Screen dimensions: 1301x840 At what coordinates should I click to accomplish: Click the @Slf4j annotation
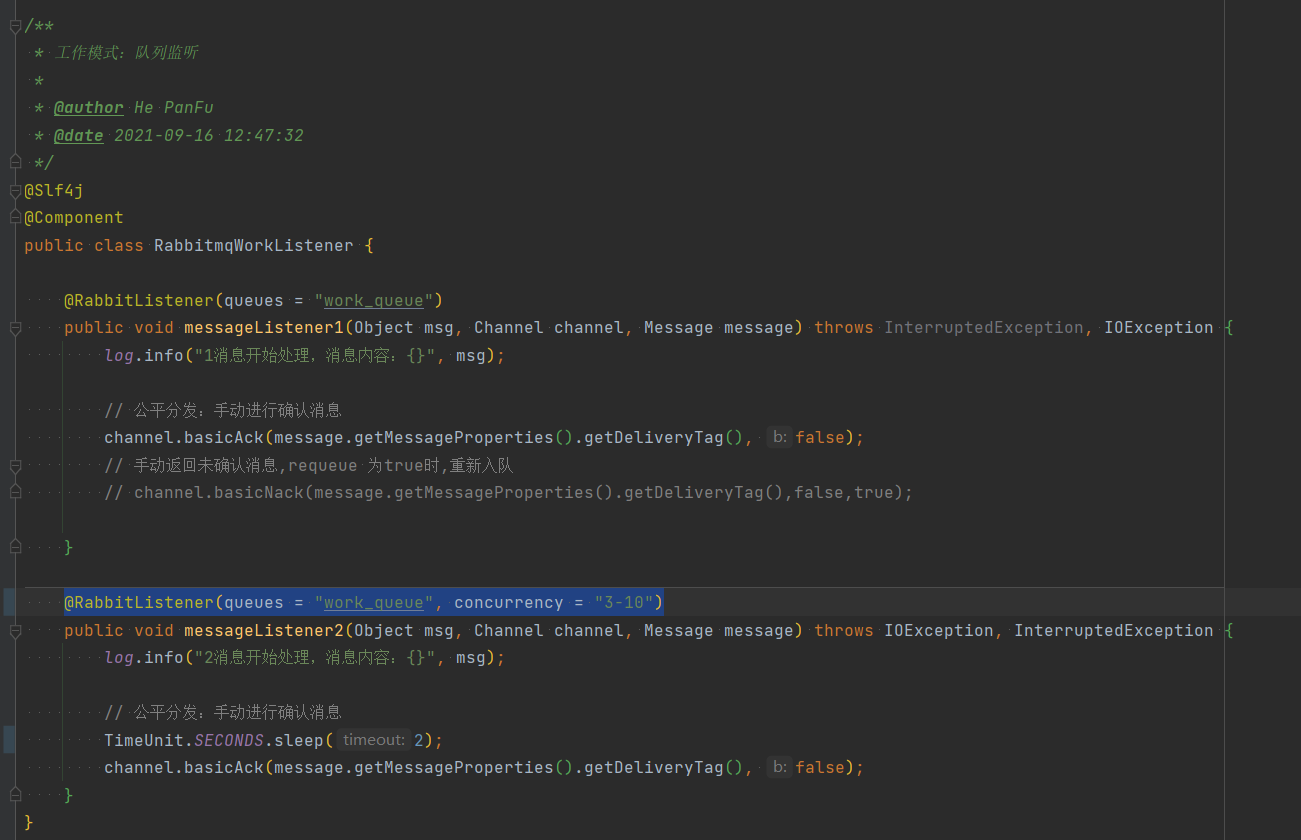pos(54,190)
